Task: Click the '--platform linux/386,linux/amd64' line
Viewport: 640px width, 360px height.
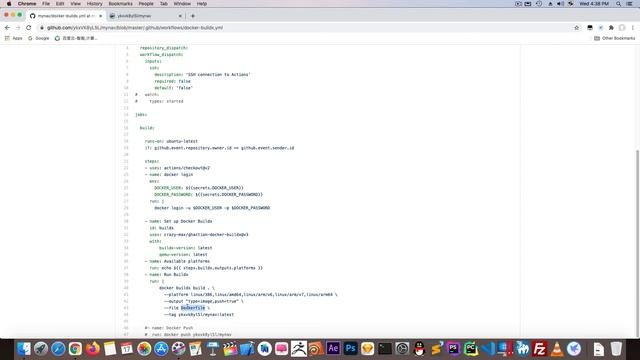Action: (251, 294)
